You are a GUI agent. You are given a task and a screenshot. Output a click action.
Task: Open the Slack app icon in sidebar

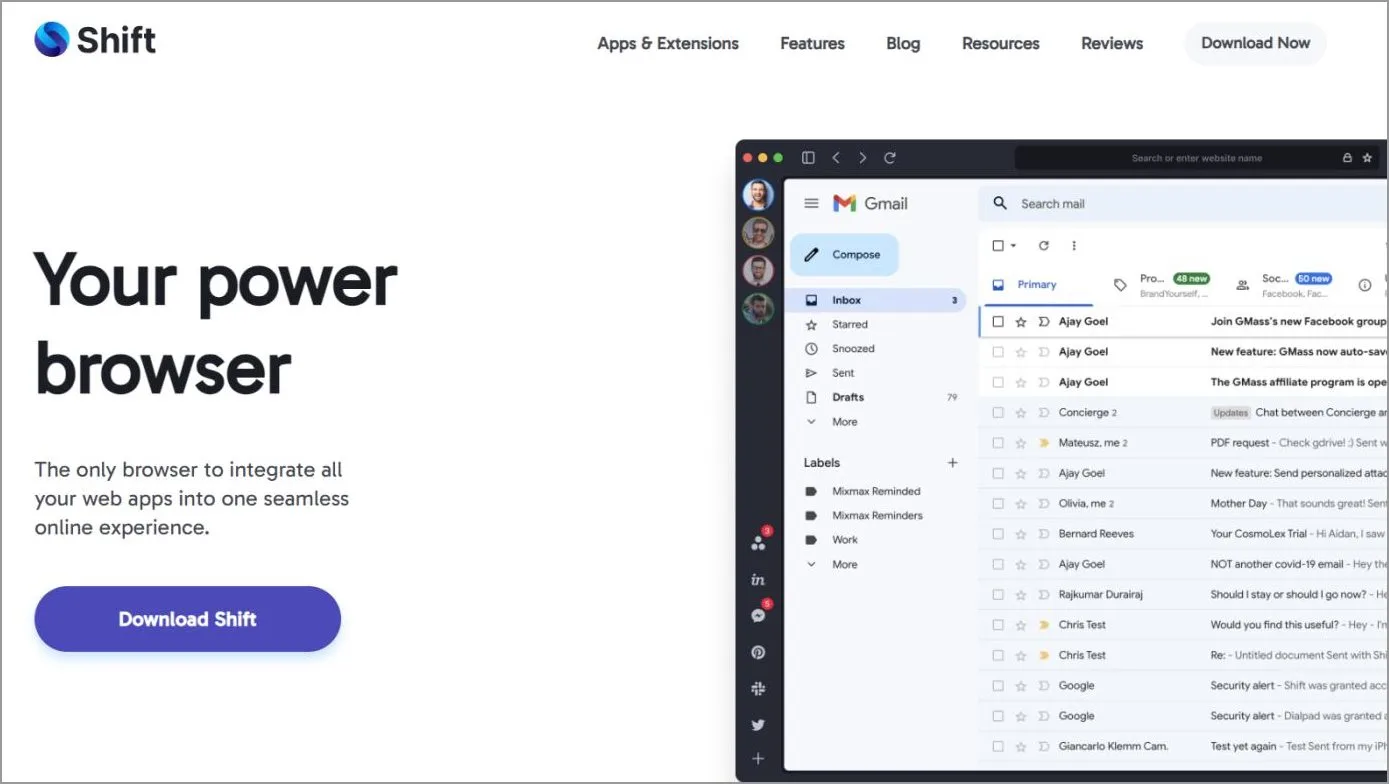point(758,688)
